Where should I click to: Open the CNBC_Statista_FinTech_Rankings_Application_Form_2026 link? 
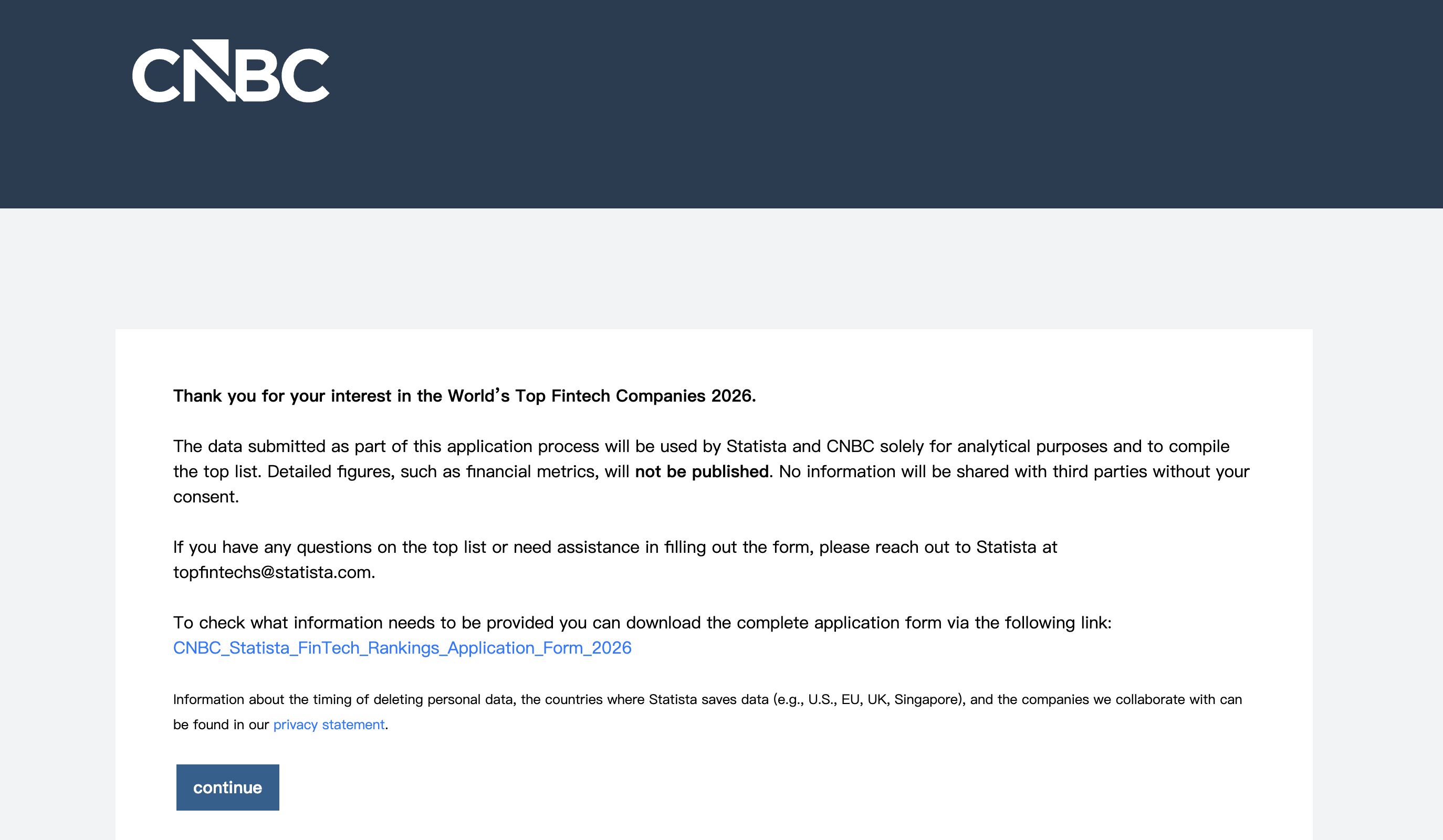pos(402,648)
